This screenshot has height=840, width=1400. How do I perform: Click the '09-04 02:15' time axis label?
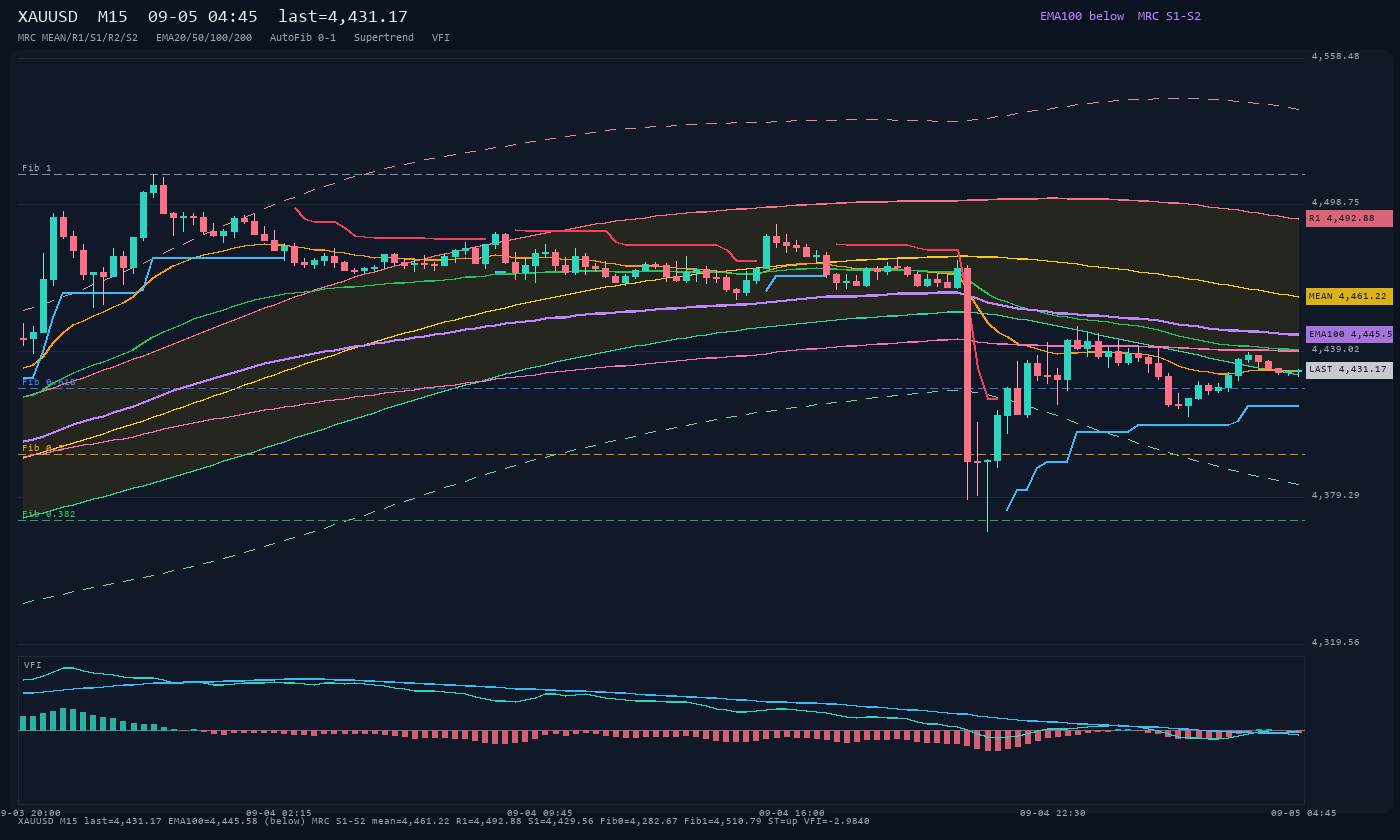tap(279, 813)
